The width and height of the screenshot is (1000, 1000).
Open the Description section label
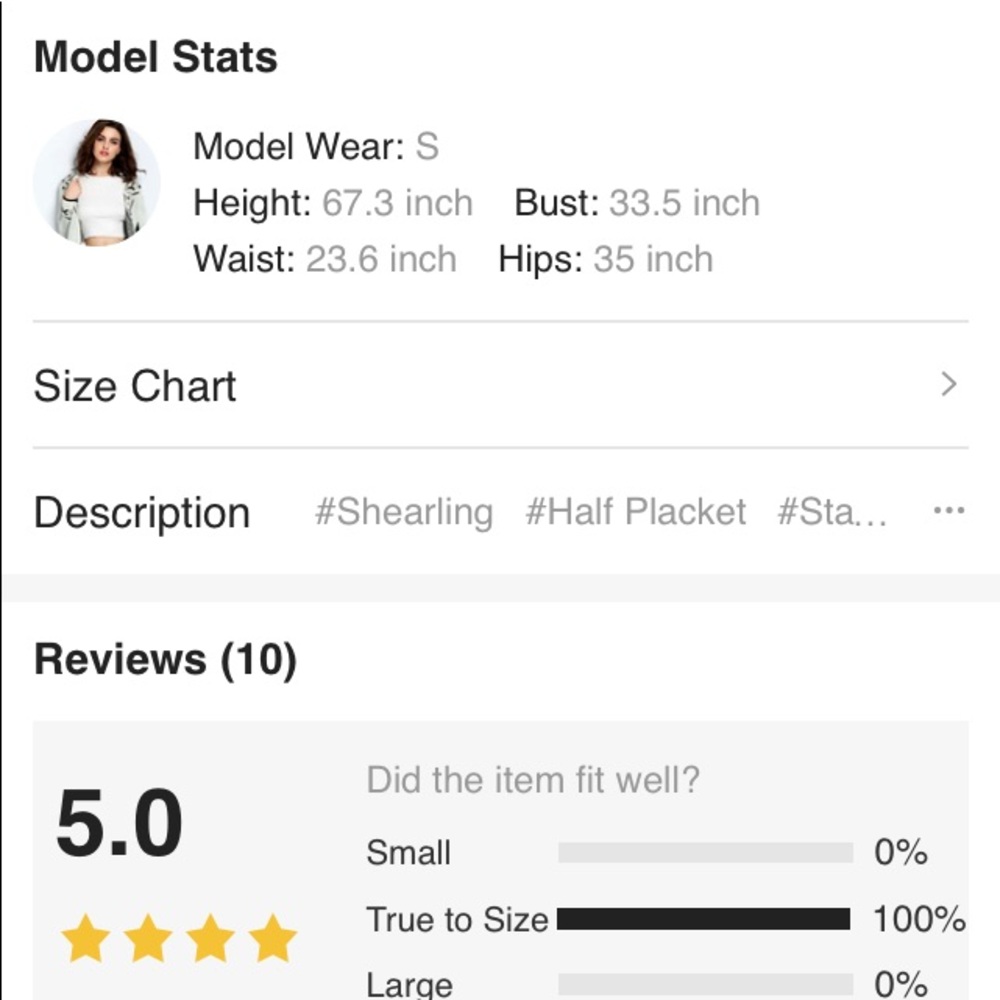(142, 512)
